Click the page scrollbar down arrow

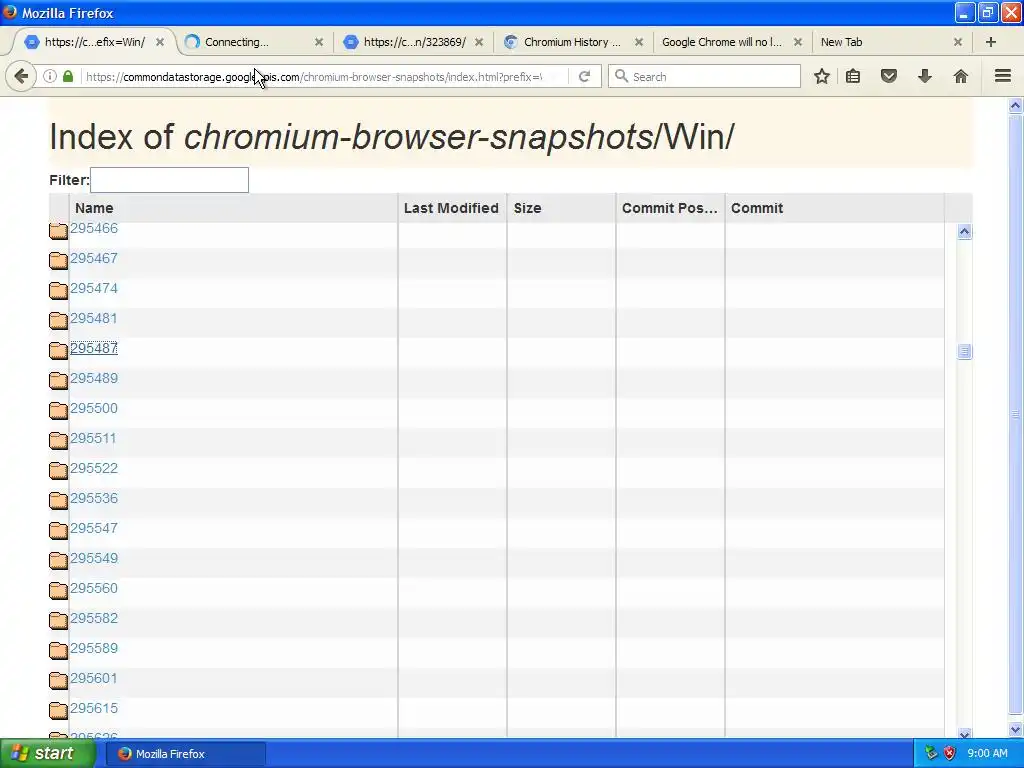point(1016,729)
